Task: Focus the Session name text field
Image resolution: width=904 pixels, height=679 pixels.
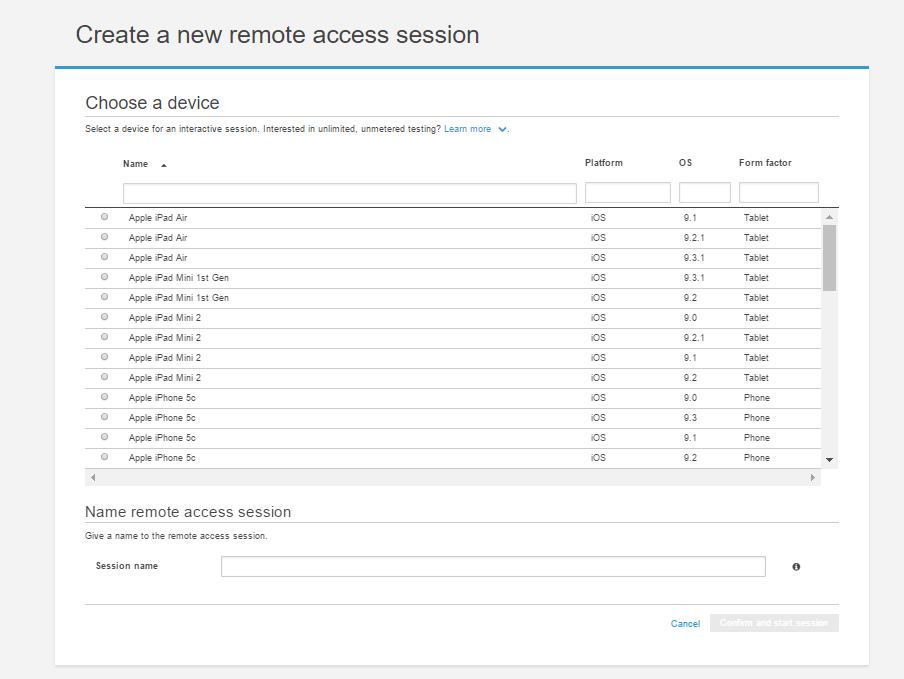Action: [493, 567]
